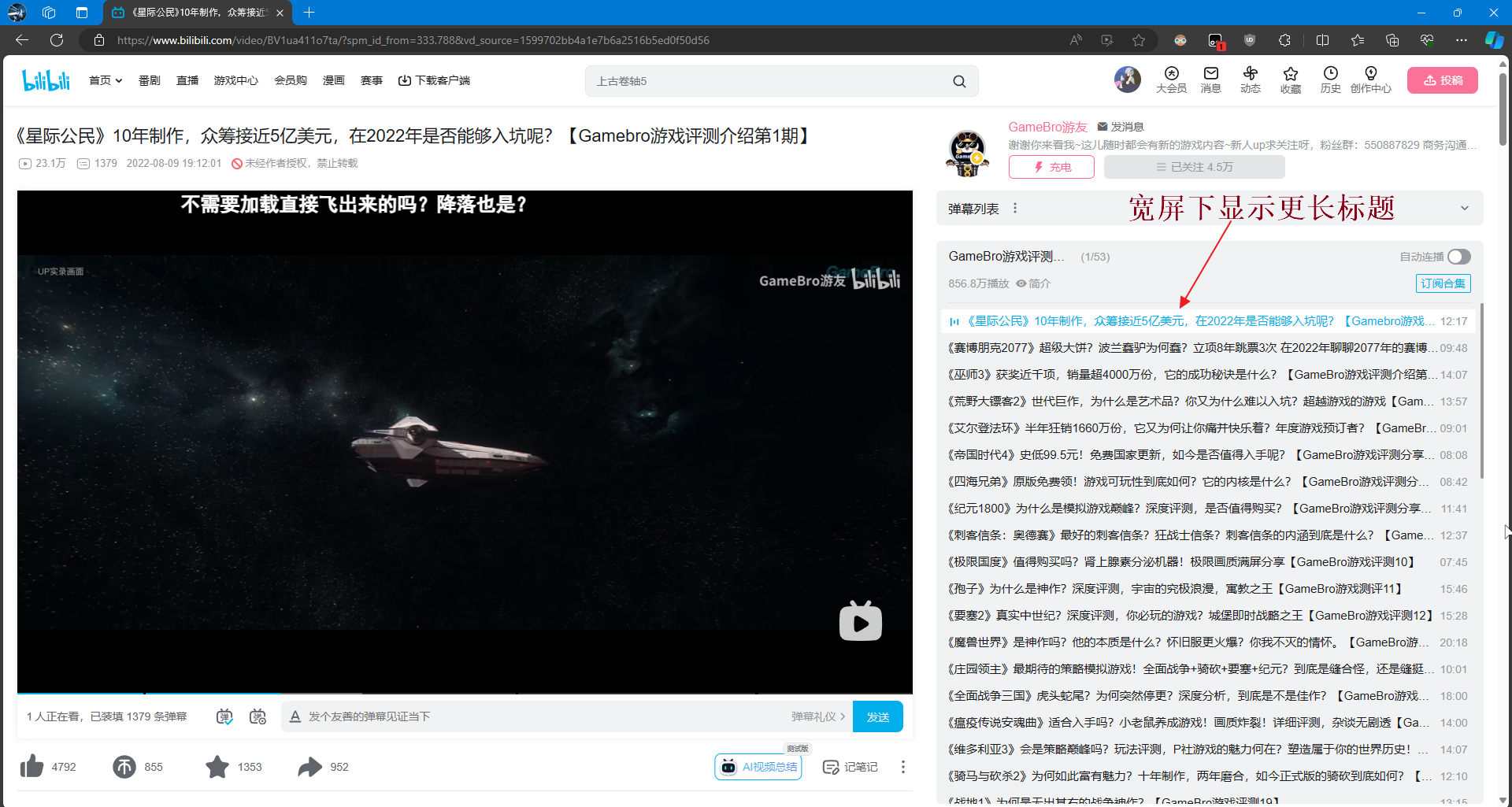Expand the 弹幕列表 panel chevron
Screen dimensions: 1512x807
point(1465,209)
